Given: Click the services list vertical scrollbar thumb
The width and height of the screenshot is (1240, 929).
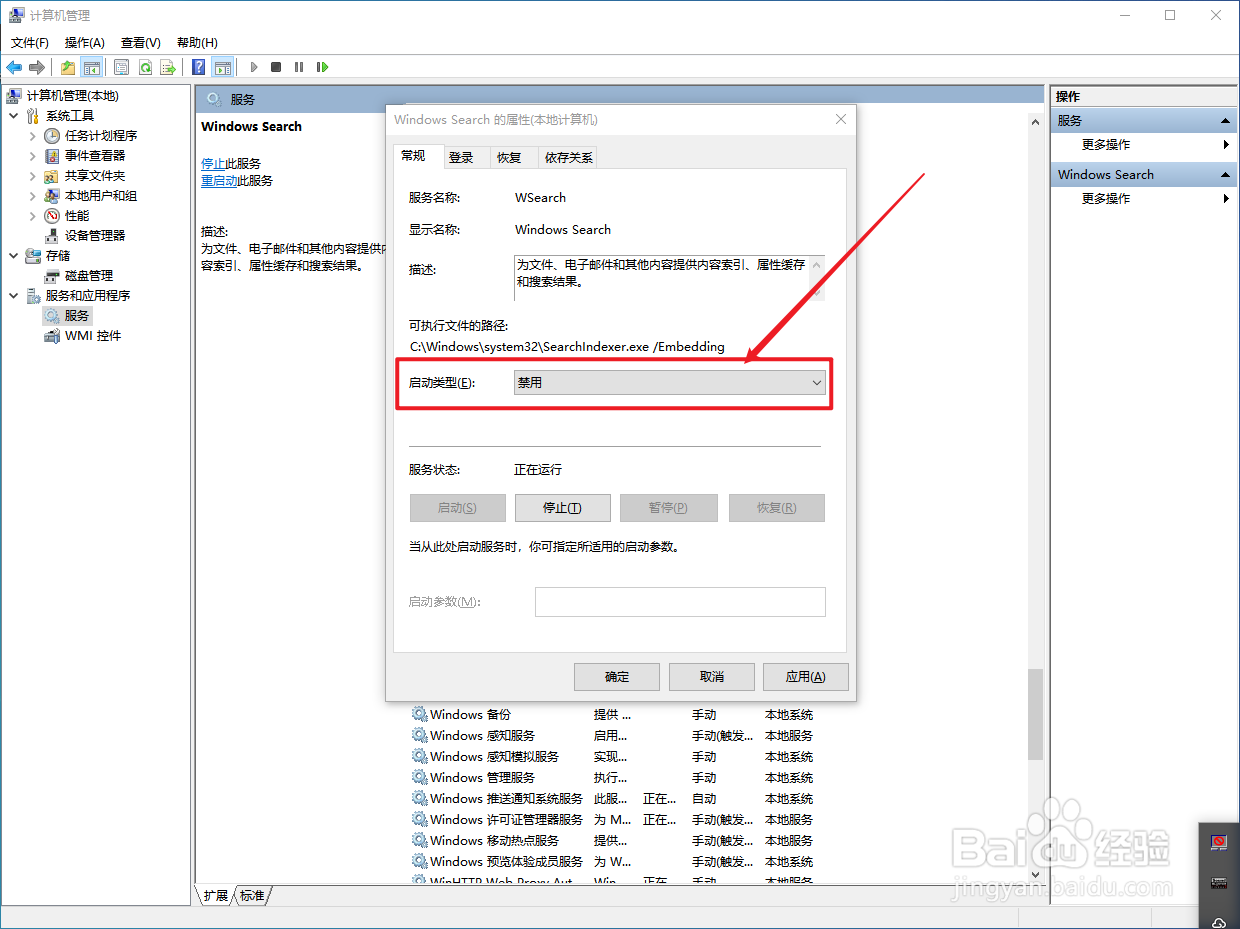Looking at the screenshot, I should (x=1035, y=715).
